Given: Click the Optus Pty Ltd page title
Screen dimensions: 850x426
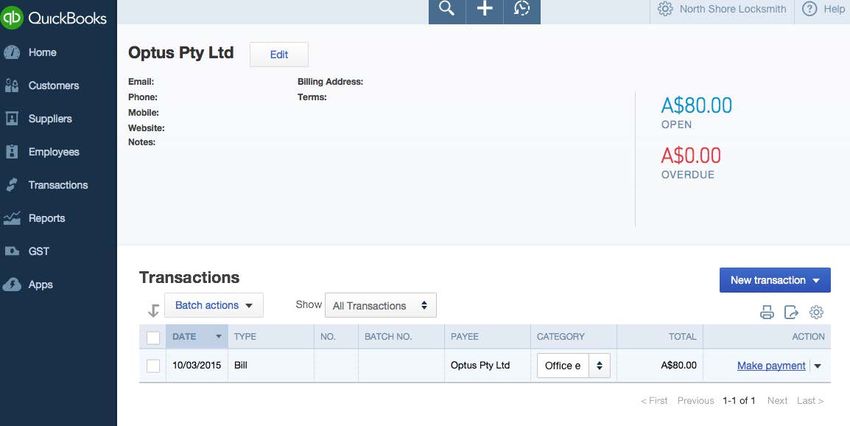Looking at the screenshot, I should pos(181,53).
